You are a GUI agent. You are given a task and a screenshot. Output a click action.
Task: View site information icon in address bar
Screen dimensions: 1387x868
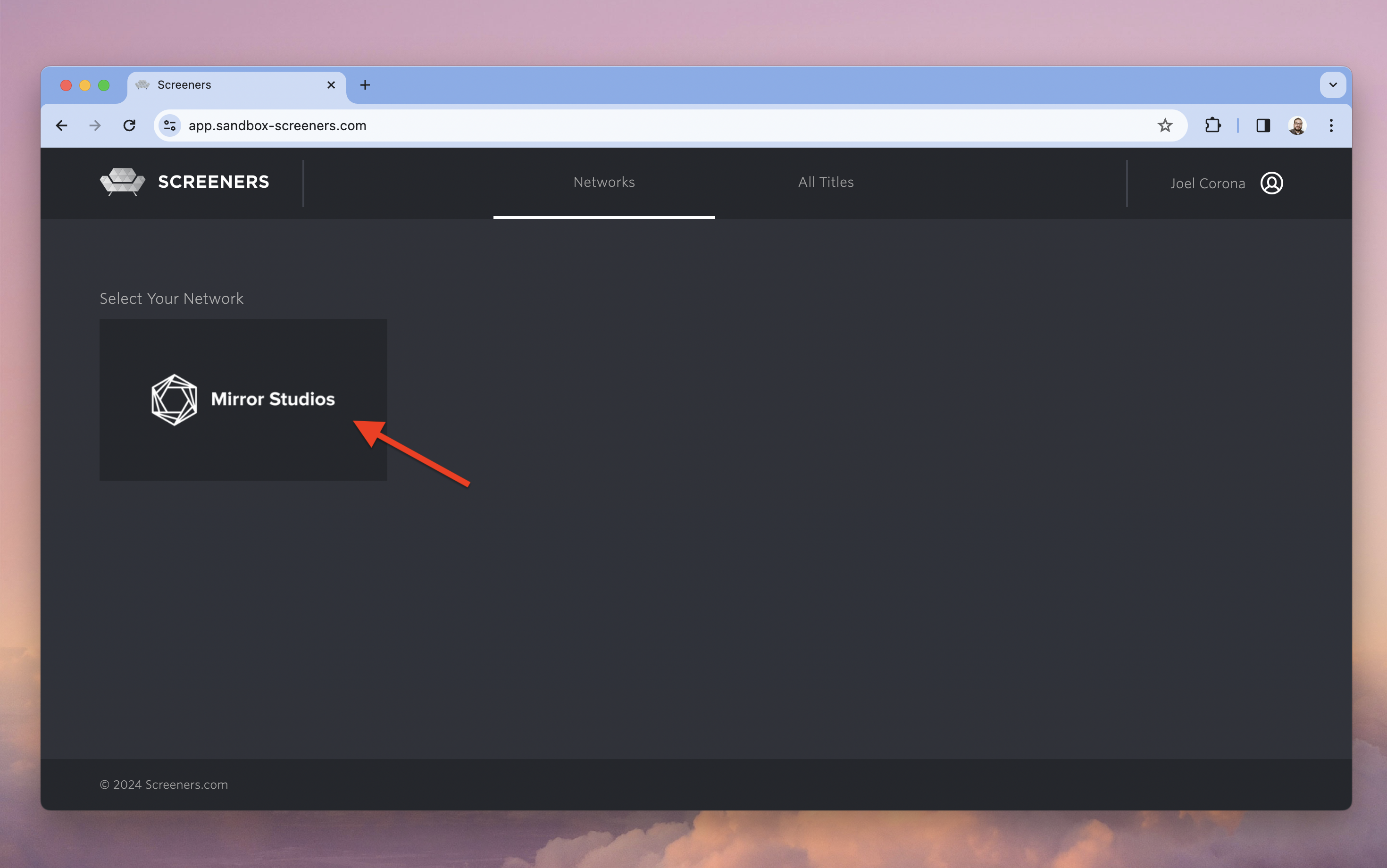(x=170, y=126)
